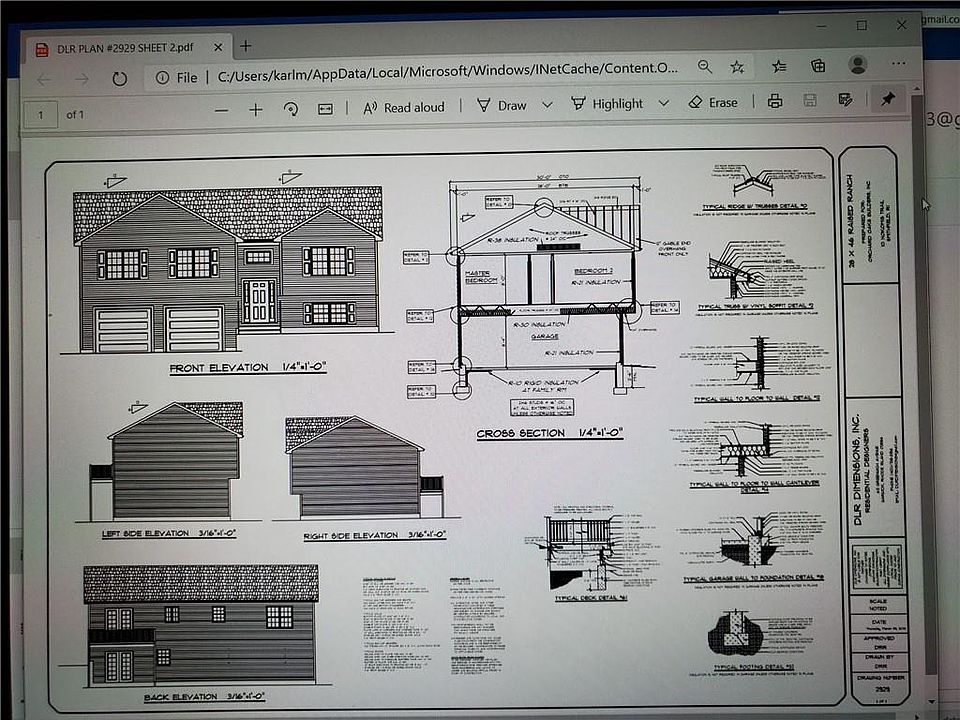
Task: Click the Save as icon
Action: click(846, 100)
